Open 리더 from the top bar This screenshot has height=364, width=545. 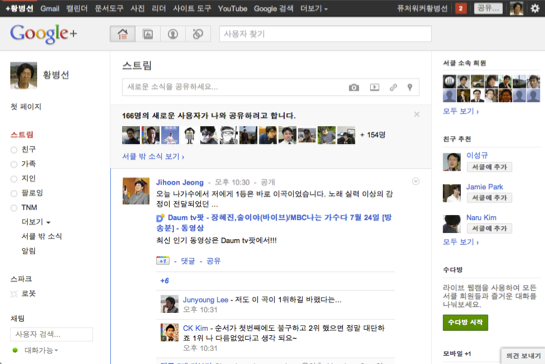(159, 8)
